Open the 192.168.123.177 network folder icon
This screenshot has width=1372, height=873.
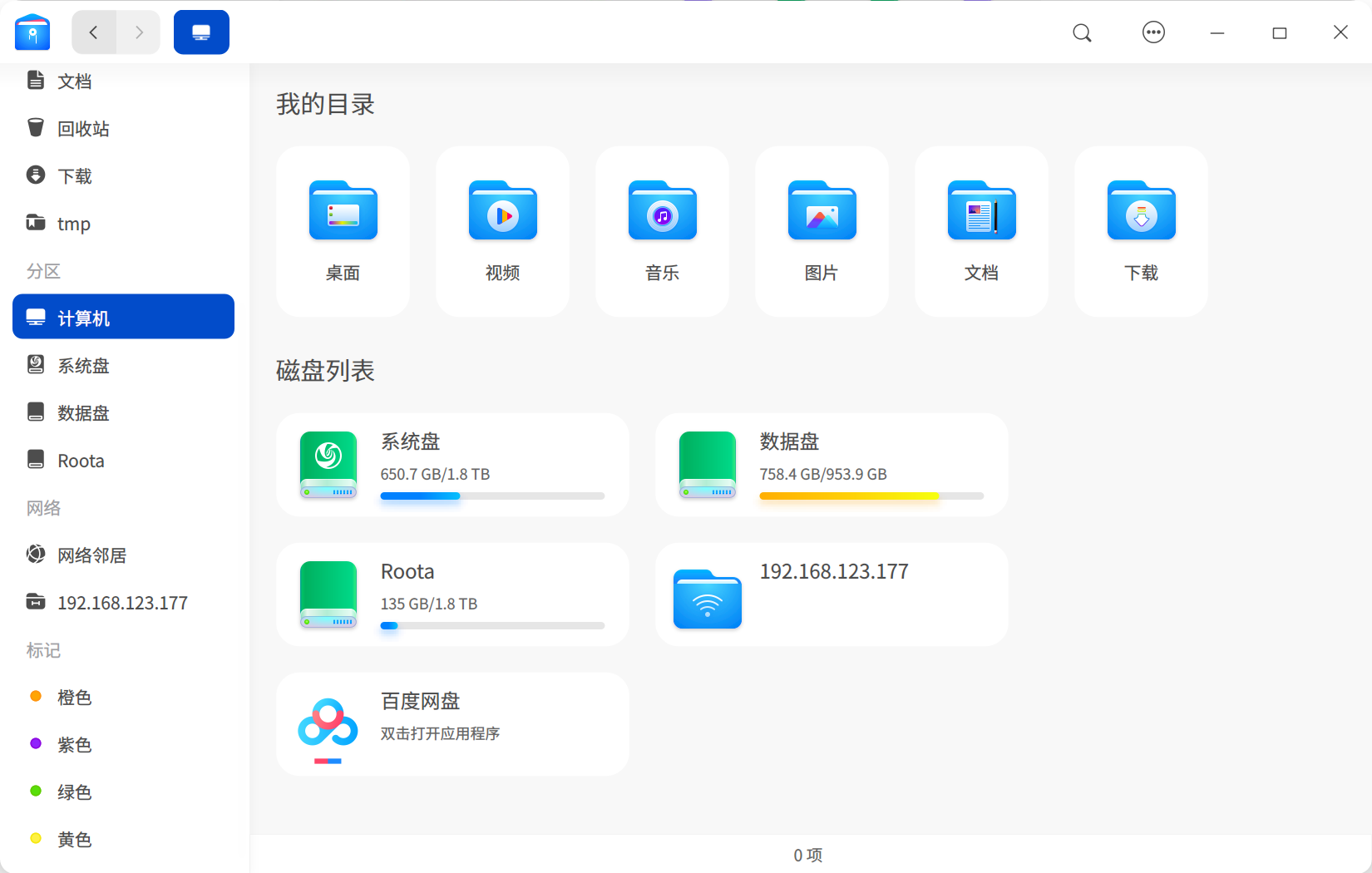(707, 599)
